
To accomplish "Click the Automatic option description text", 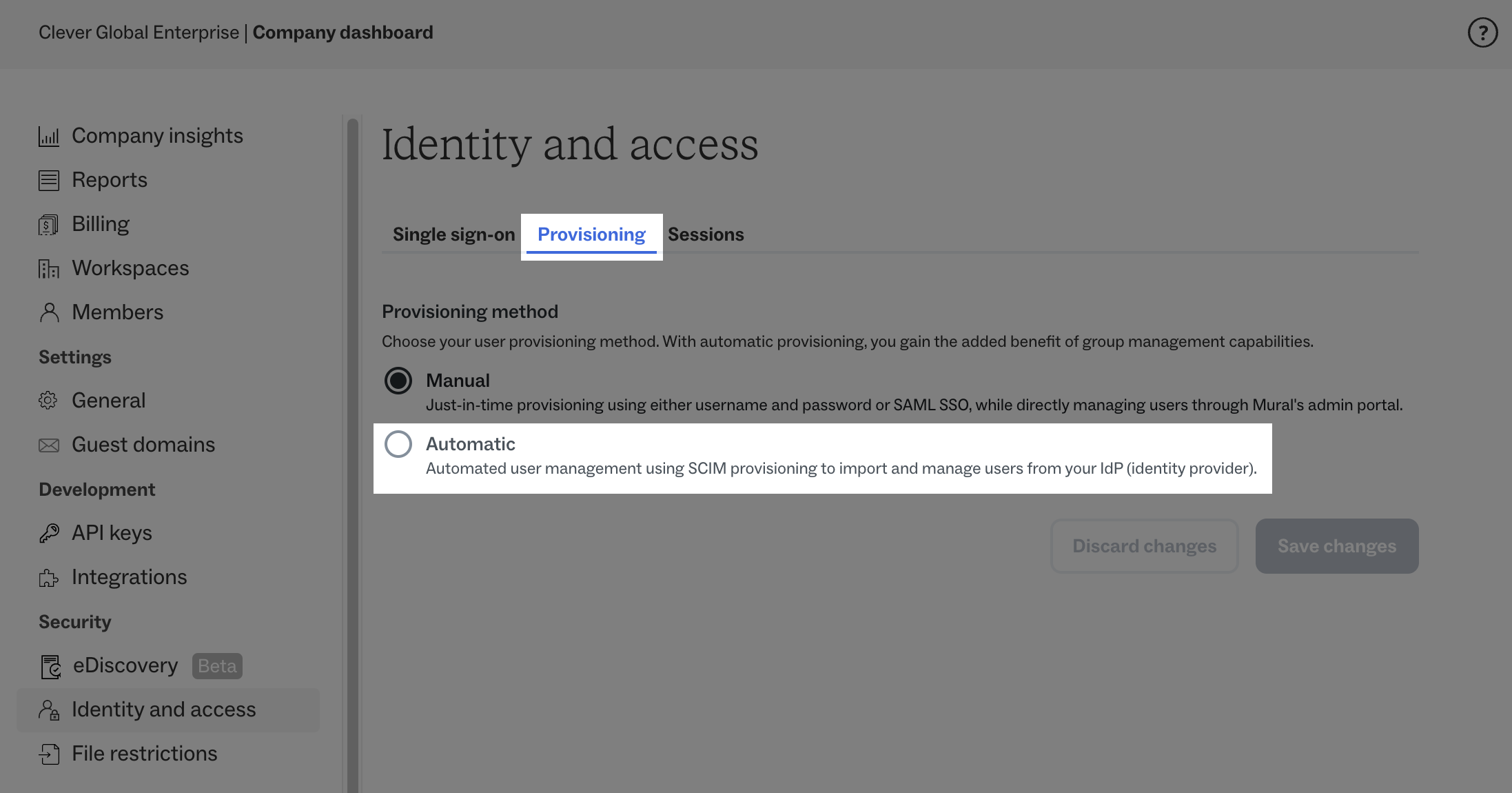I will [841, 469].
